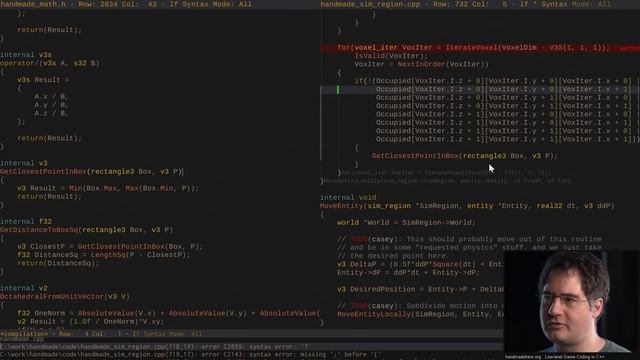Click the 'IsValid(VoxIter);' line
This screenshot has width=640, height=360.
[x=391, y=56]
